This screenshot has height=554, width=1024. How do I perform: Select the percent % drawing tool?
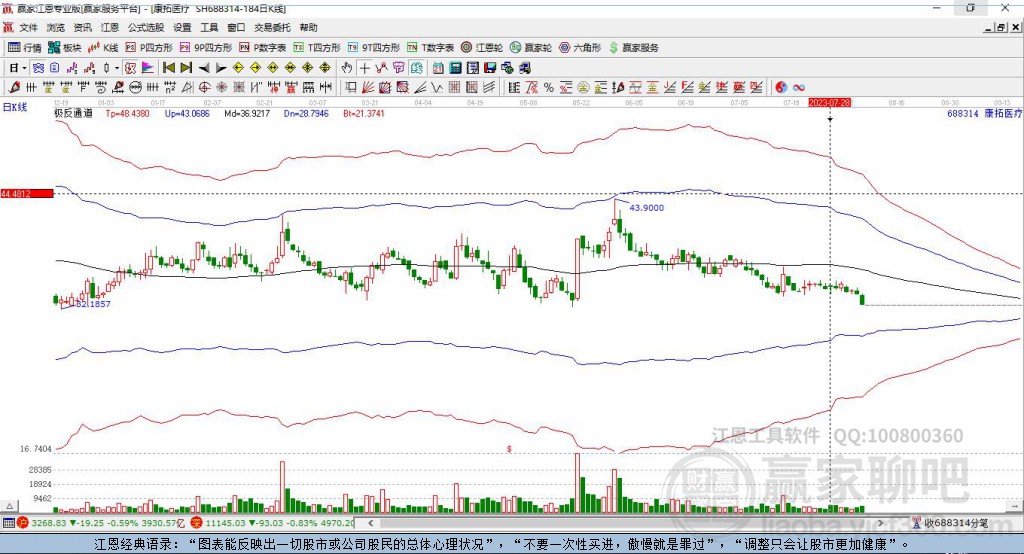[x=549, y=87]
